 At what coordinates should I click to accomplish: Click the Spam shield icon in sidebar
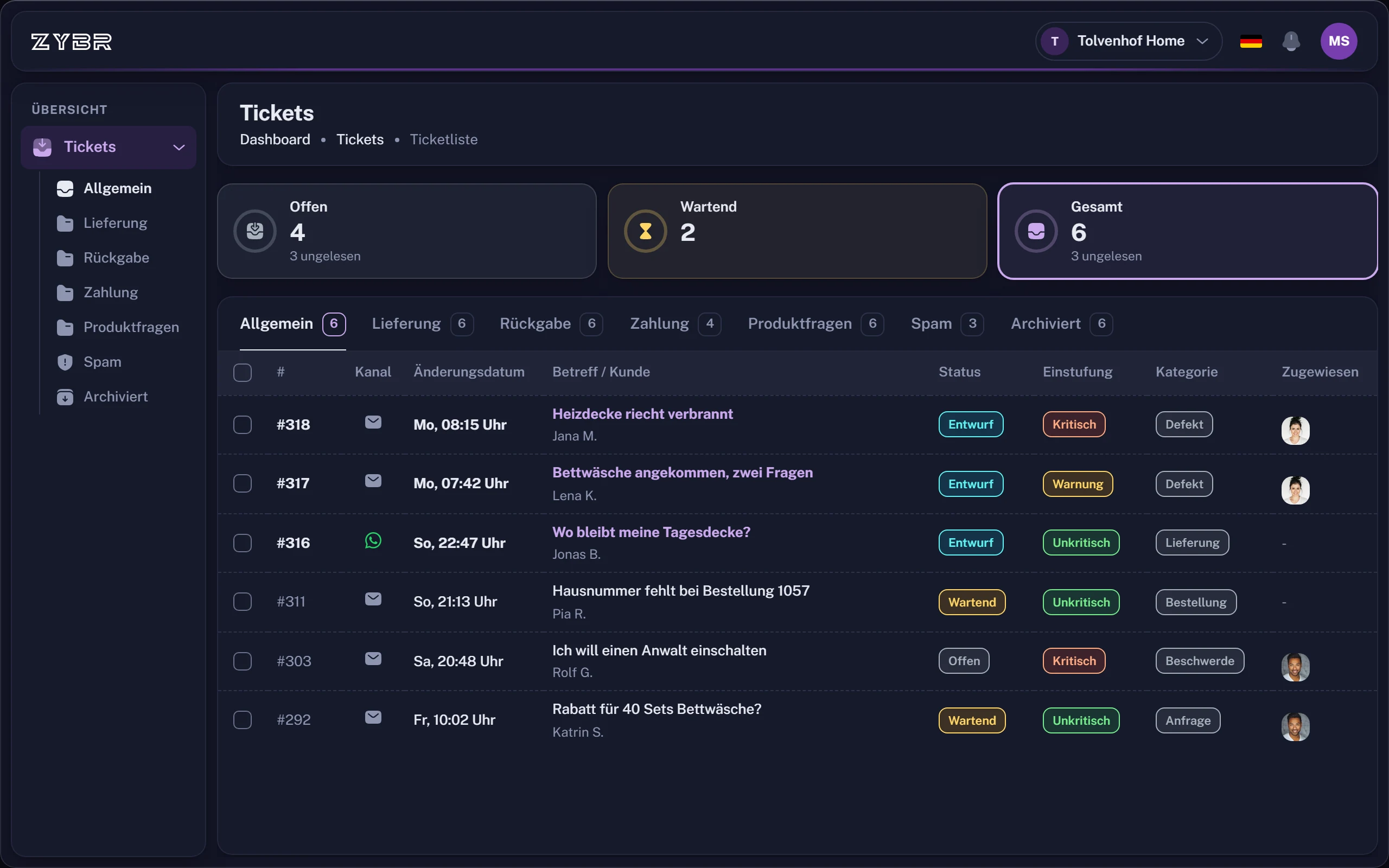(x=65, y=362)
